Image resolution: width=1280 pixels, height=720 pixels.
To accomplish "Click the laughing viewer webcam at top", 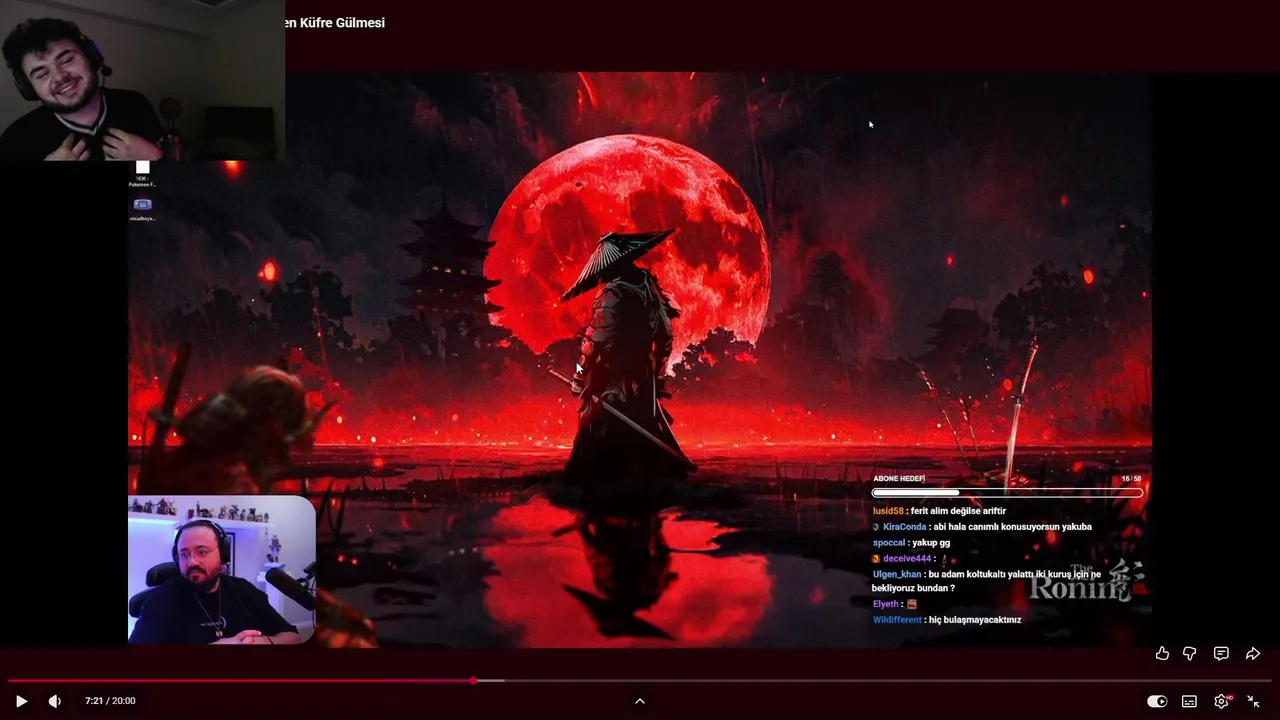I will click(142, 80).
